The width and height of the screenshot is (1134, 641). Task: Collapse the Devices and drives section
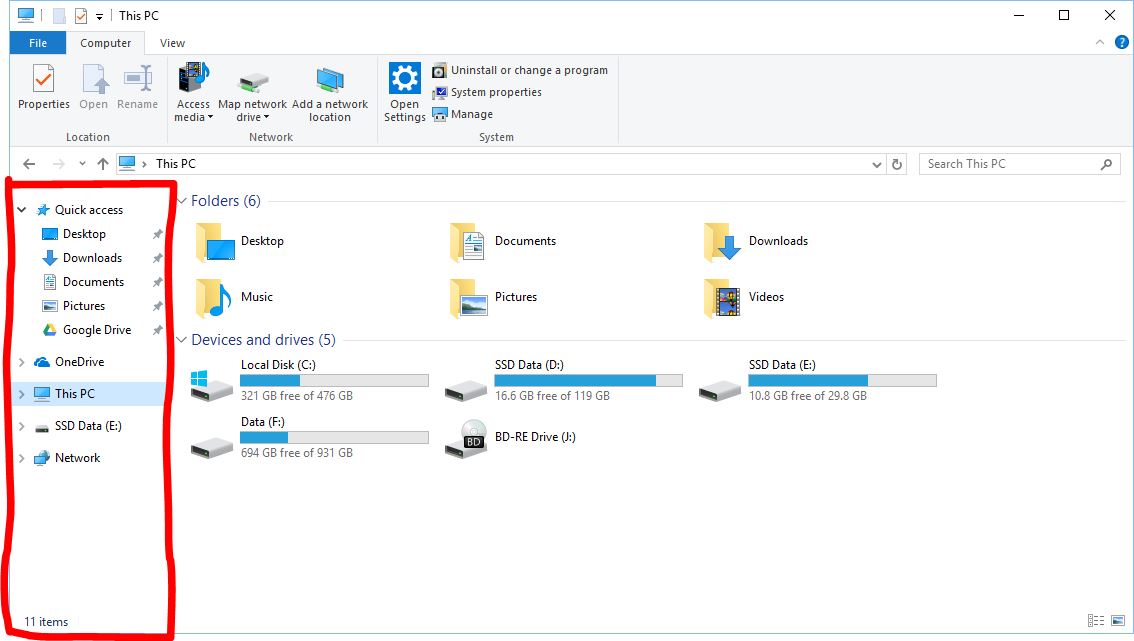182,339
